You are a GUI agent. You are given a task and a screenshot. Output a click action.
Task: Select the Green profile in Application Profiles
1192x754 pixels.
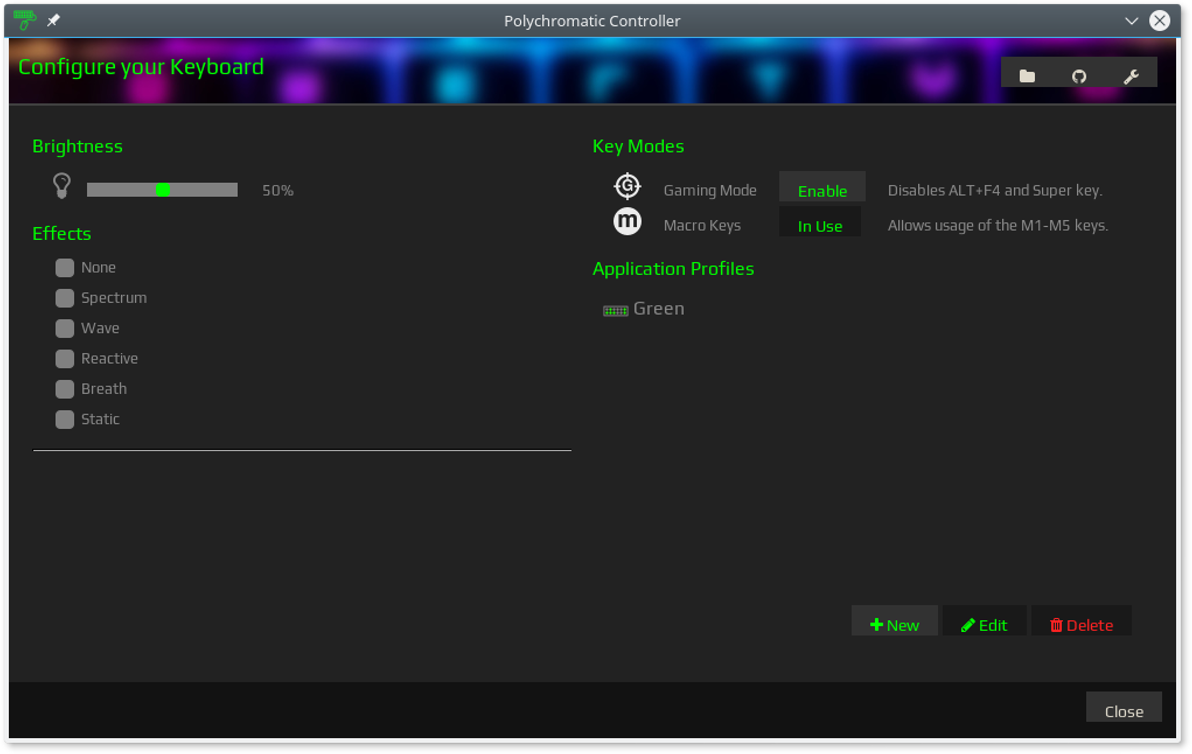point(658,308)
